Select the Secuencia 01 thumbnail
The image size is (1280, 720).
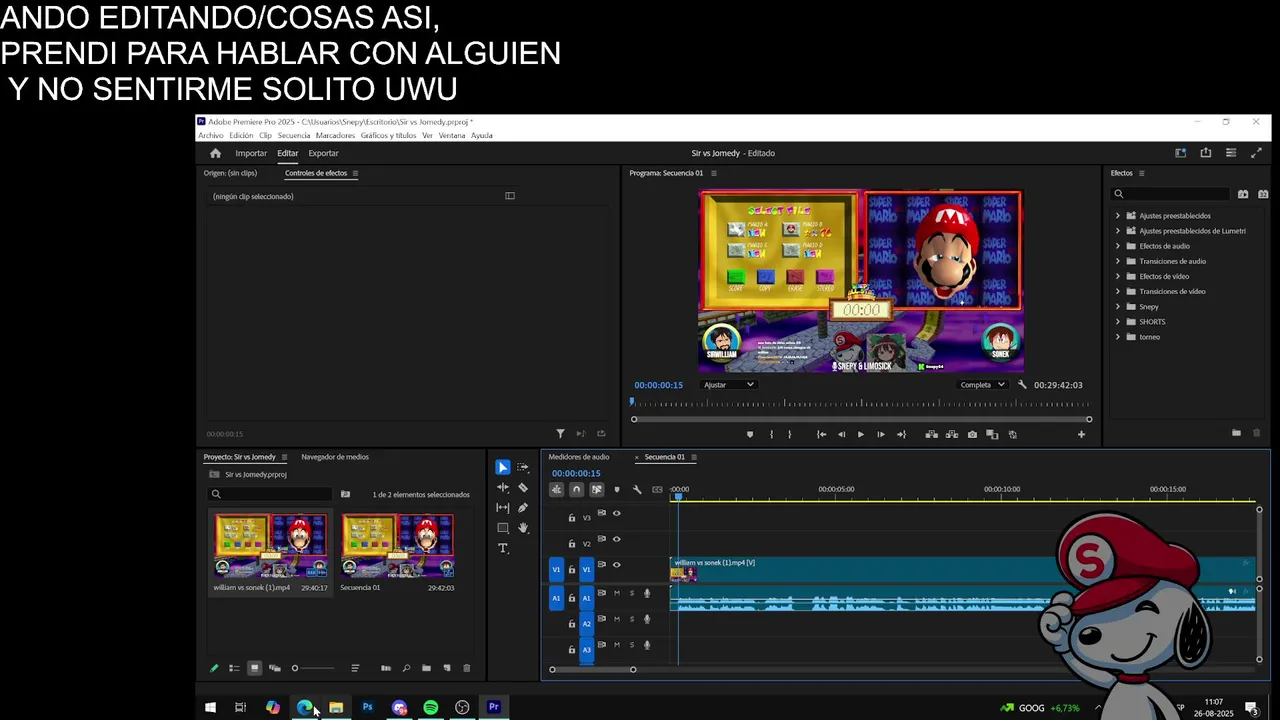398,546
